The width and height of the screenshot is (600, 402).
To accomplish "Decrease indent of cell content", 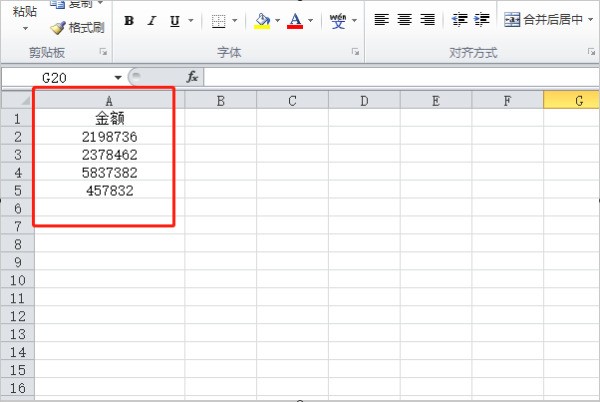I will (460, 20).
